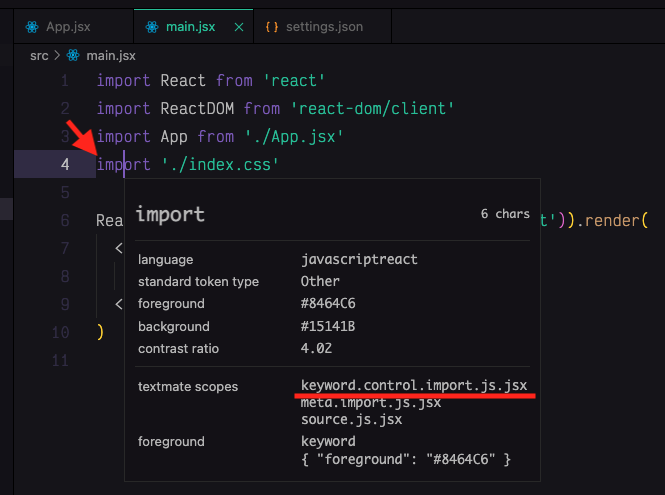665x495 pixels.
Task: Select line number 10 in the gutter
Action: coord(60,332)
